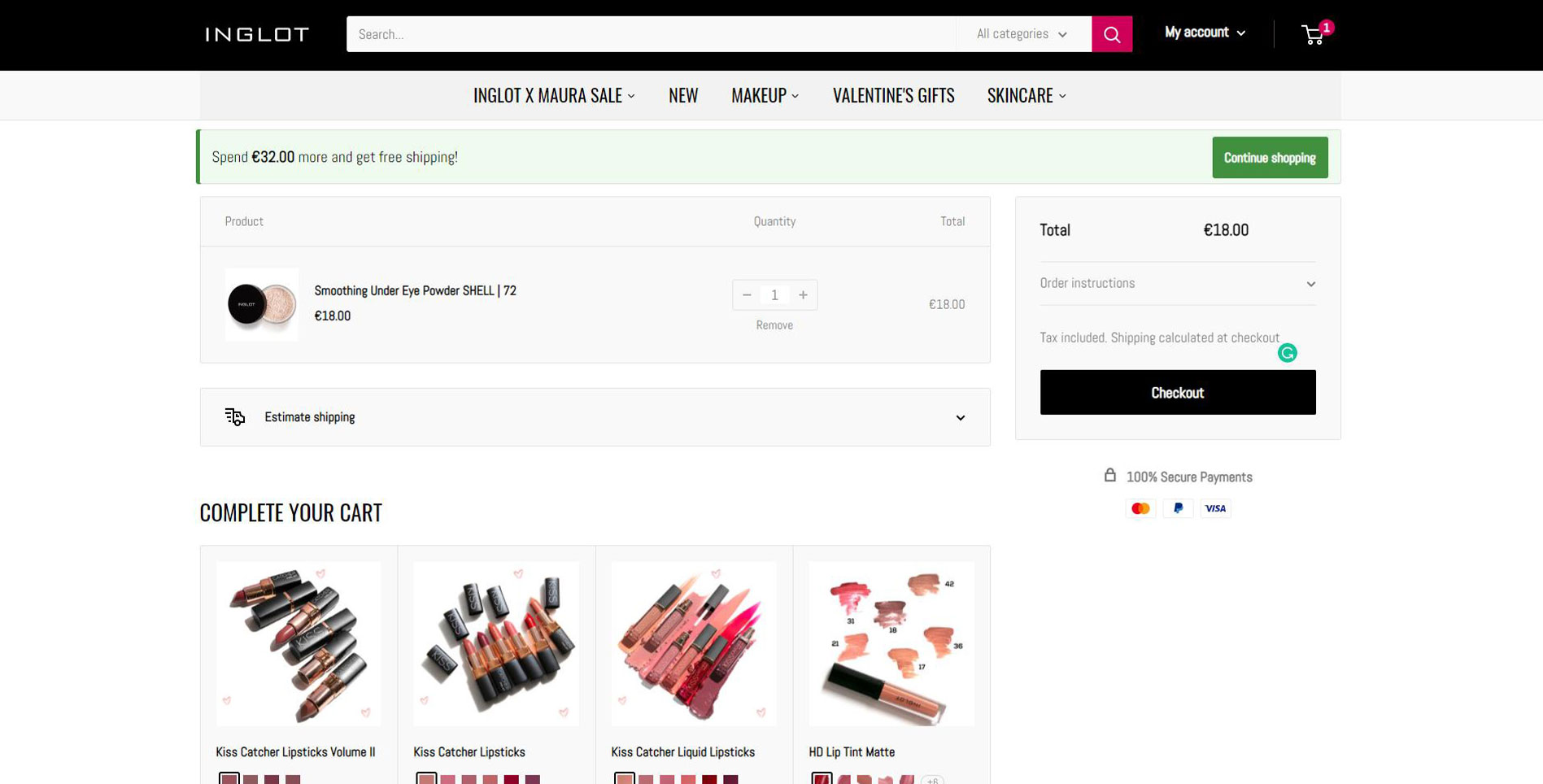Viewport: 1543px width, 784px height.
Task: Select first swatch of Kiss Catcher Volume II
Action: click(x=229, y=780)
